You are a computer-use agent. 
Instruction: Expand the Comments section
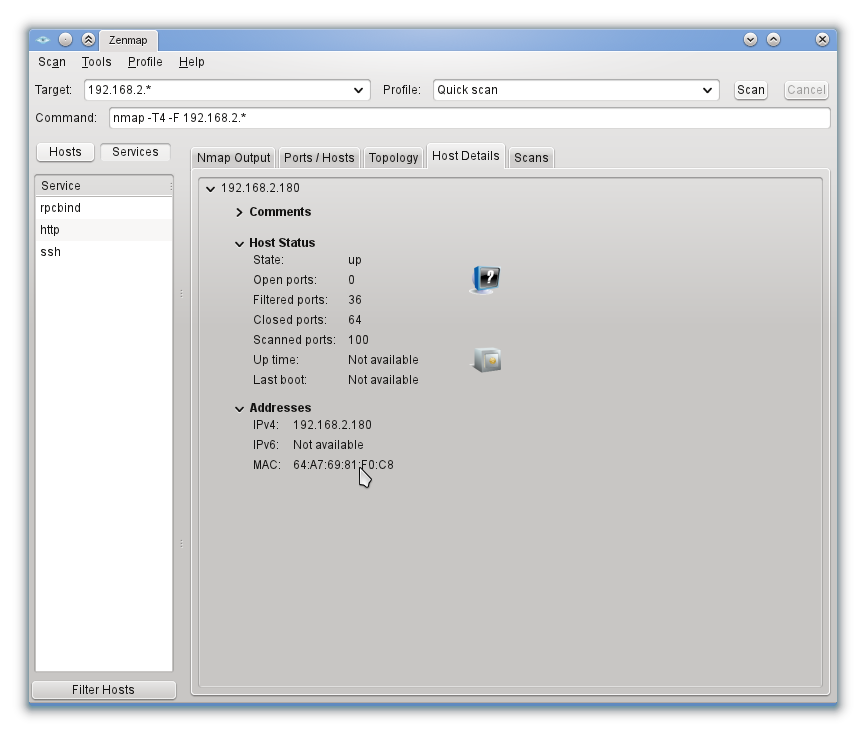[x=239, y=212]
